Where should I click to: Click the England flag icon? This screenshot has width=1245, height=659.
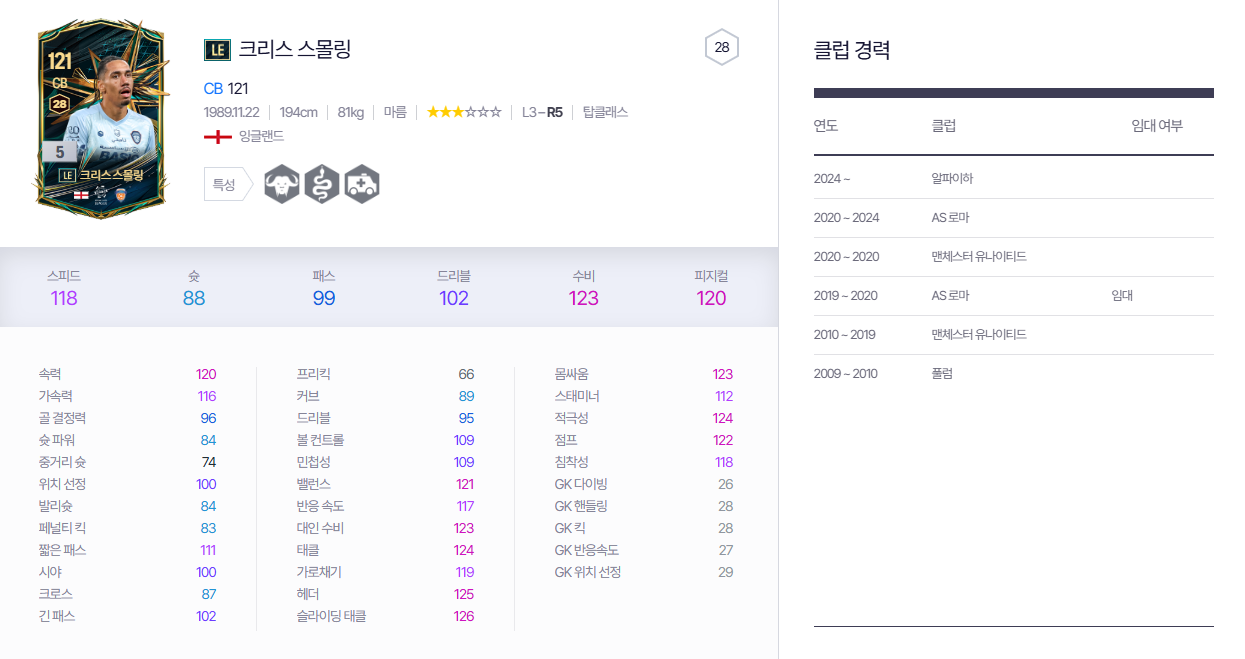[218, 136]
